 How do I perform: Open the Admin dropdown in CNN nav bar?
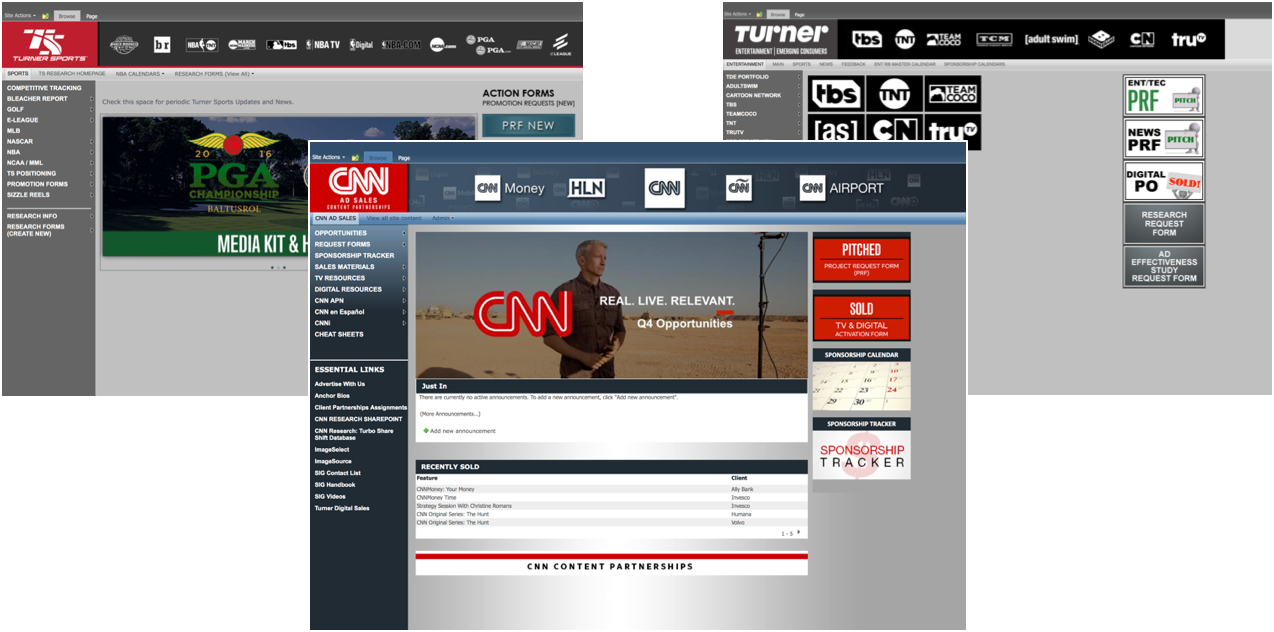[x=443, y=218]
